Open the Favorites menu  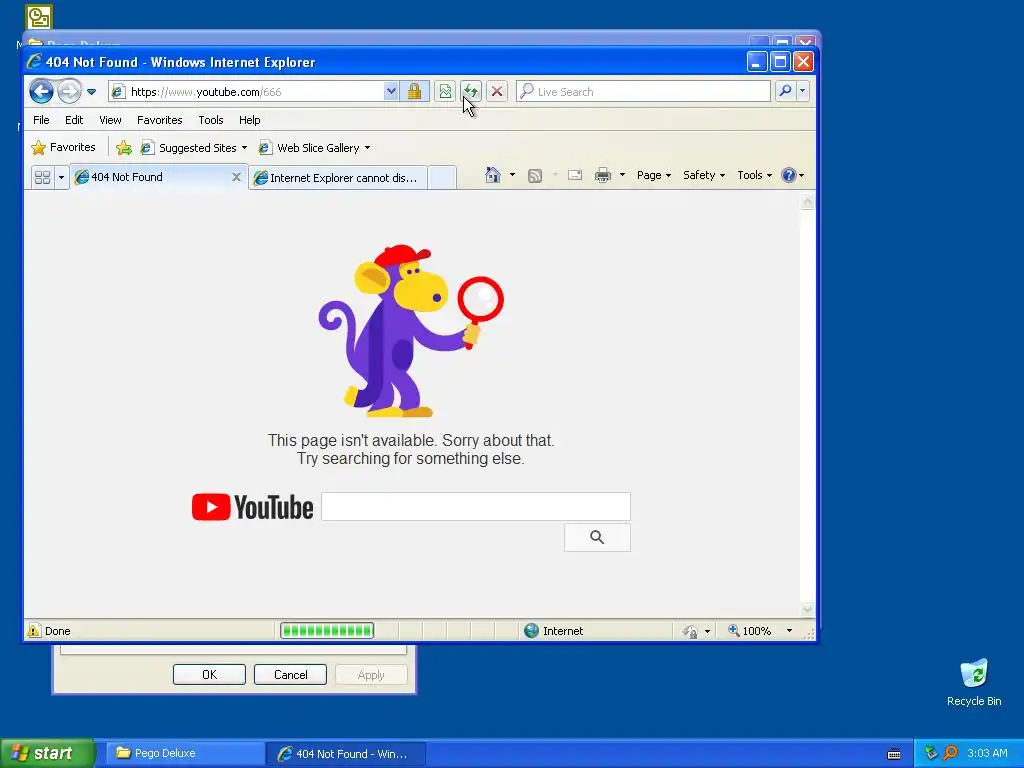pos(159,120)
